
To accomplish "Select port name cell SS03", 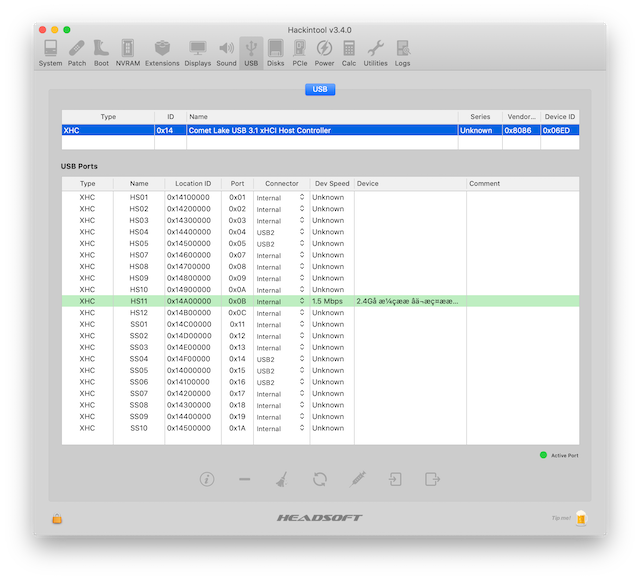I will (139, 347).
